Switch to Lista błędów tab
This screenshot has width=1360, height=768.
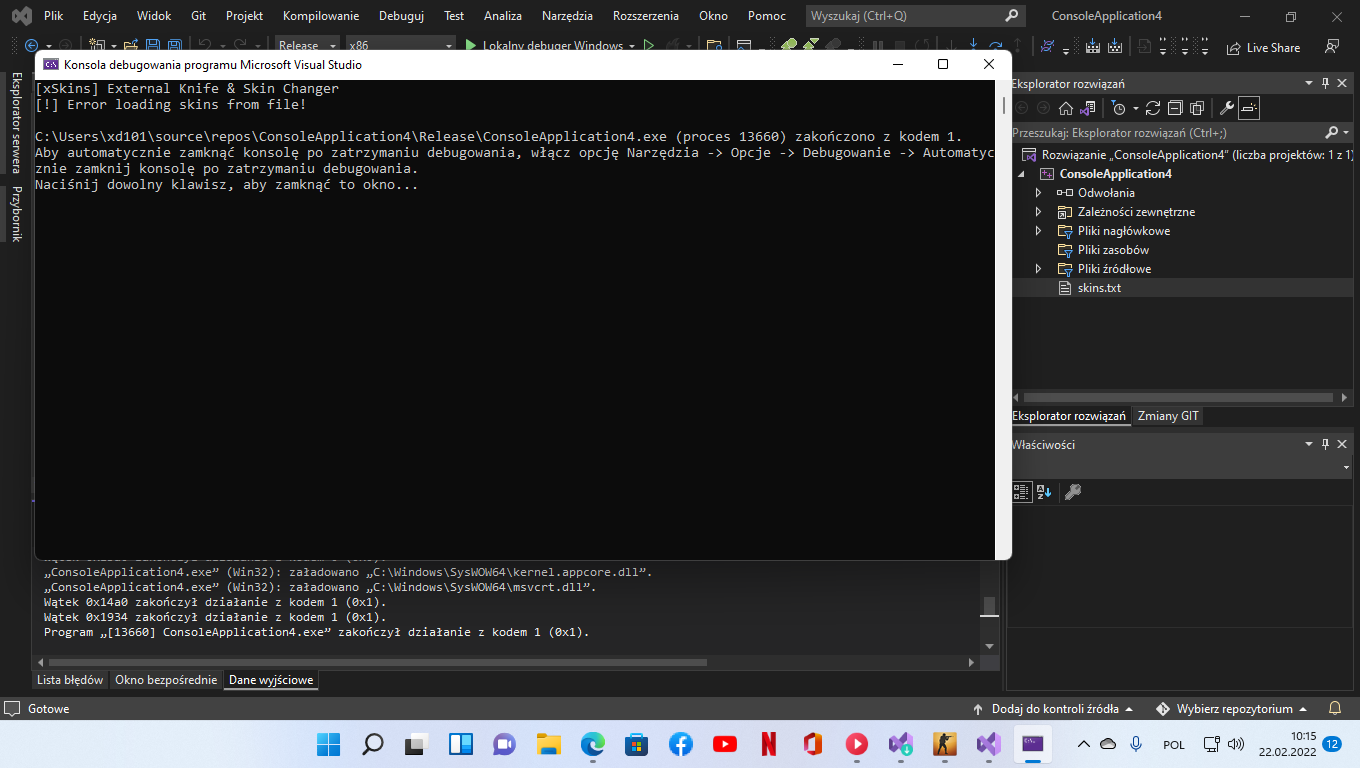click(x=70, y=680)
